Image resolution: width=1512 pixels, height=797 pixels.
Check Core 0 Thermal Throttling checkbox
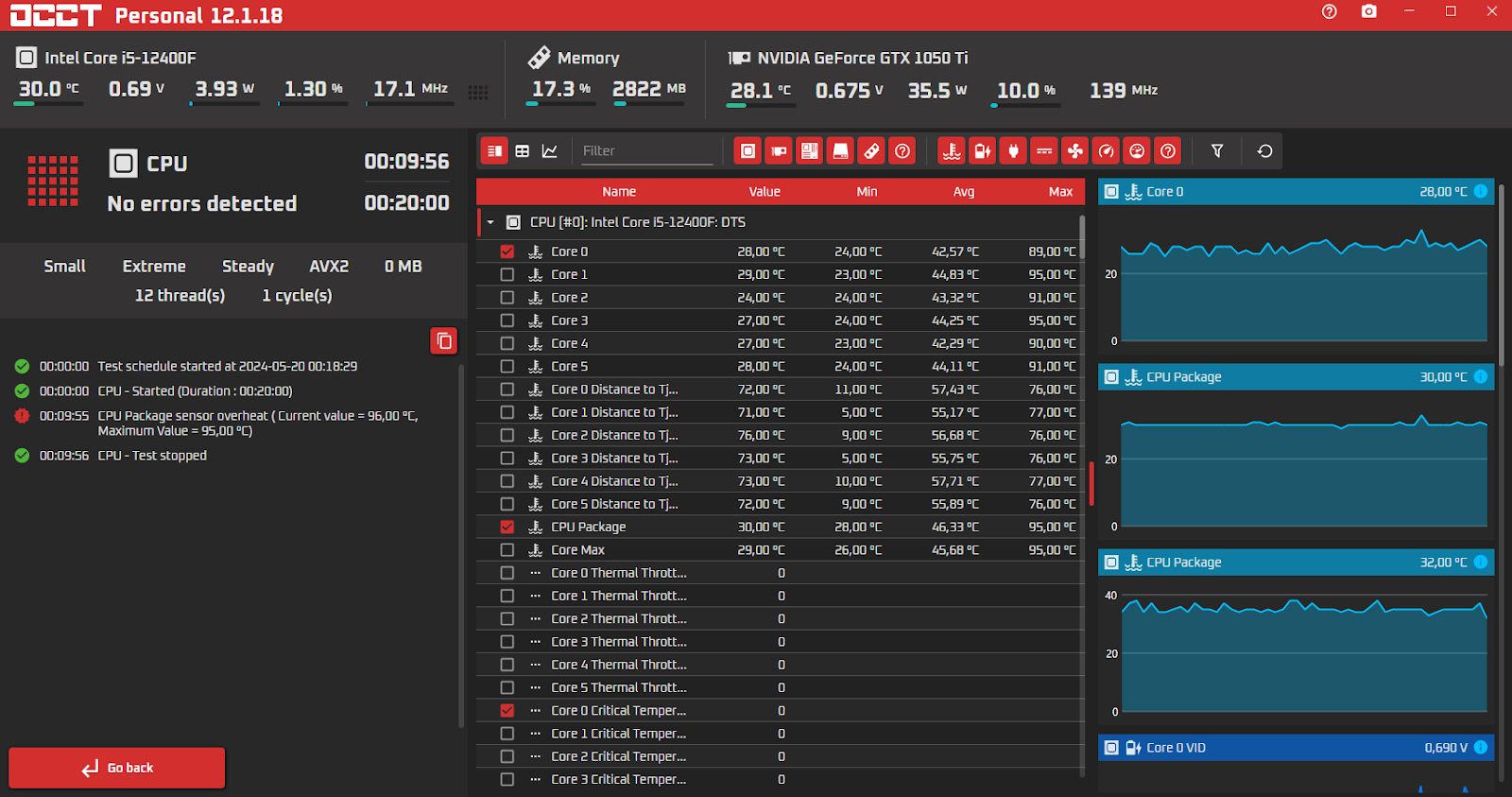[507, 573]
